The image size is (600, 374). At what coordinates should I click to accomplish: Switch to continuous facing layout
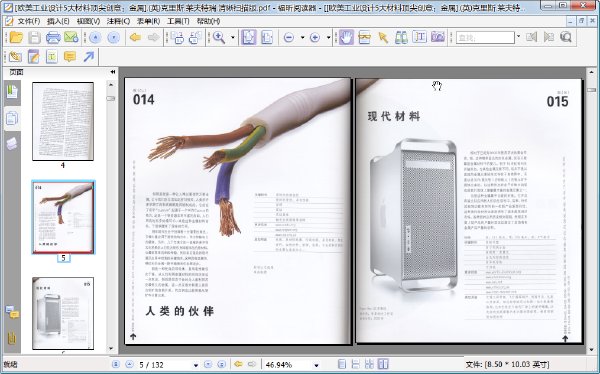tap(369, 364)
